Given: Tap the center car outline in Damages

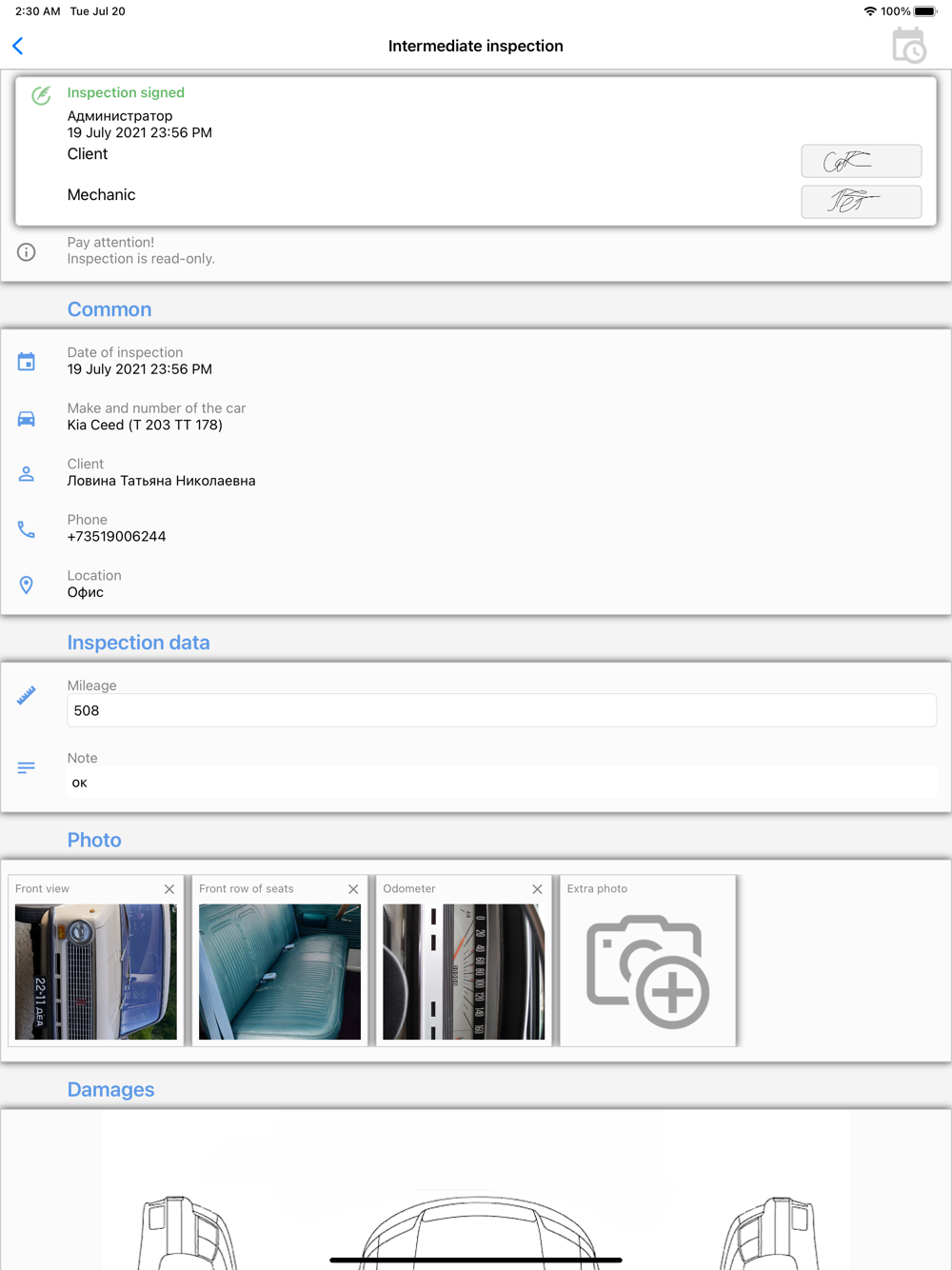Looking at the screenshot, I should [479, 1233].
